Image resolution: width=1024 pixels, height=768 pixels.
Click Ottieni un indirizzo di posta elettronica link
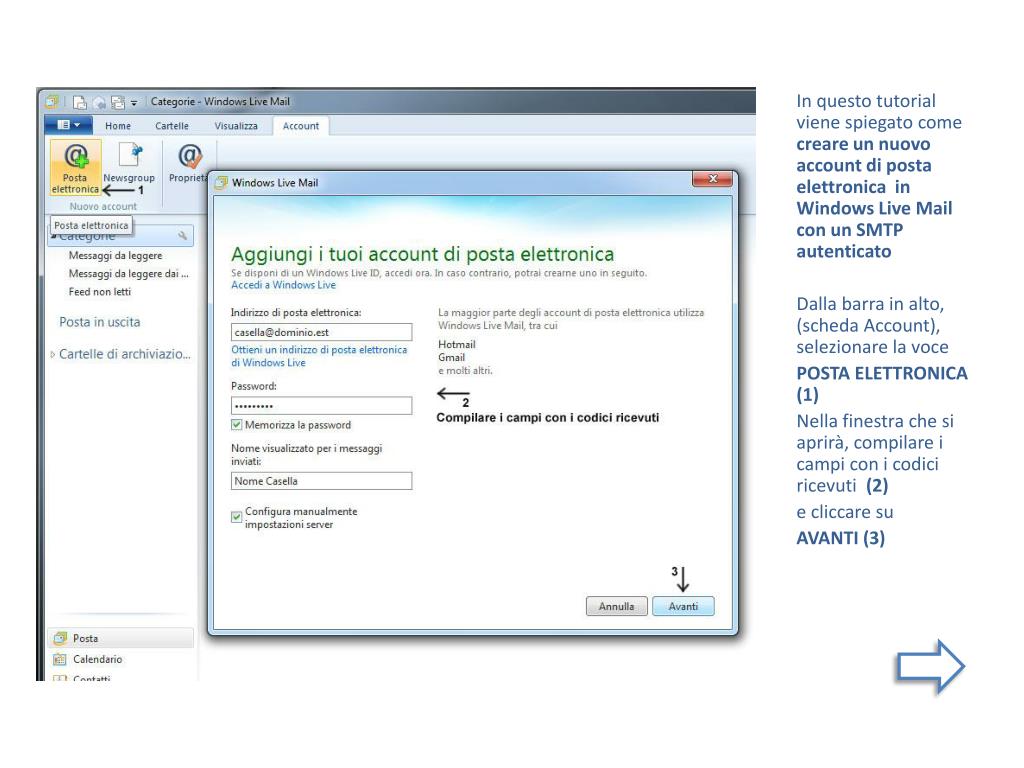tap(319, 356)
